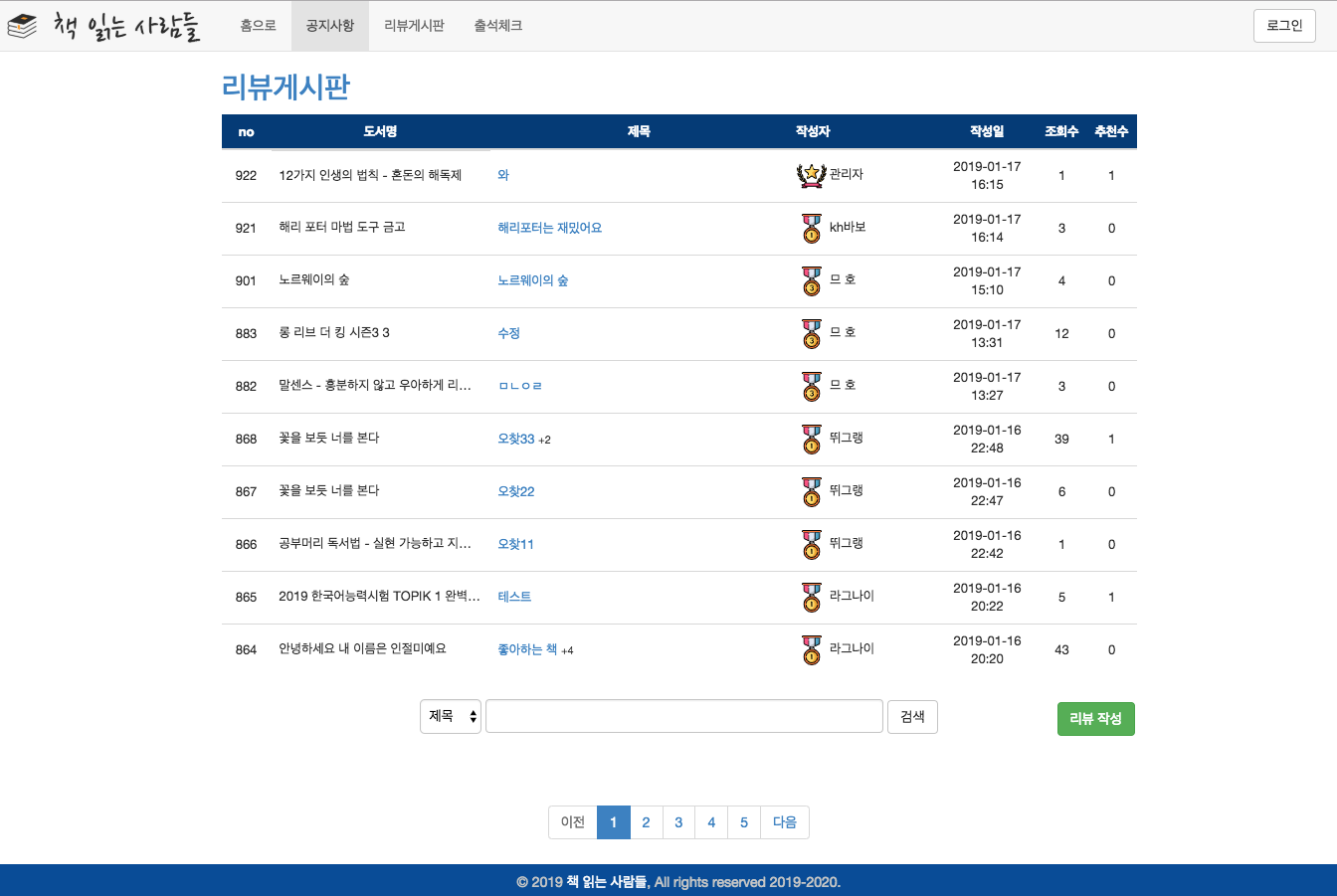Screen dimensions: 1337x896
Task: Click inside the search input field
Action: pos(683,716)
